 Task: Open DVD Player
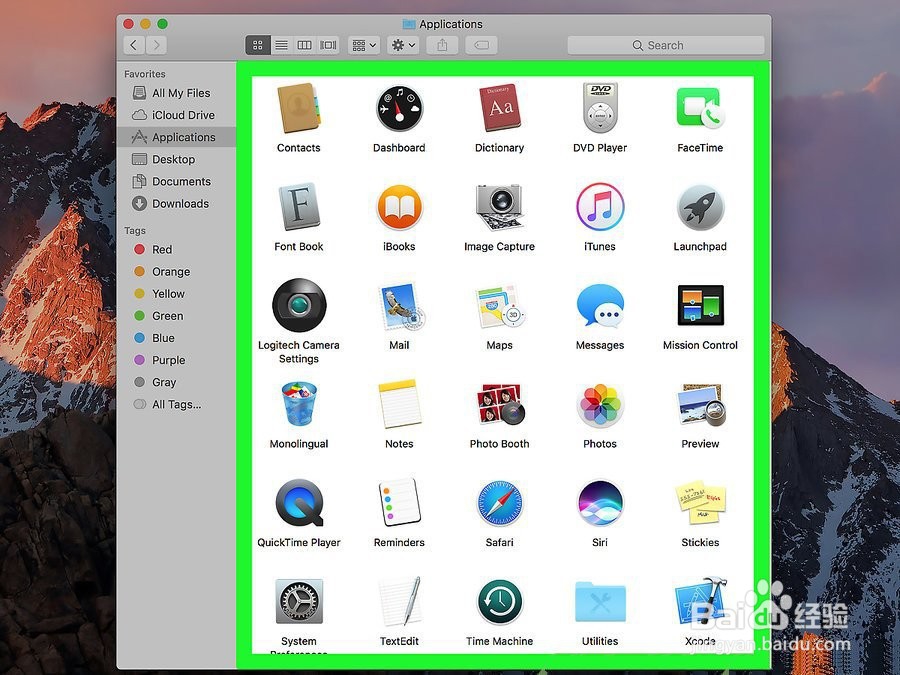(600, 108)
